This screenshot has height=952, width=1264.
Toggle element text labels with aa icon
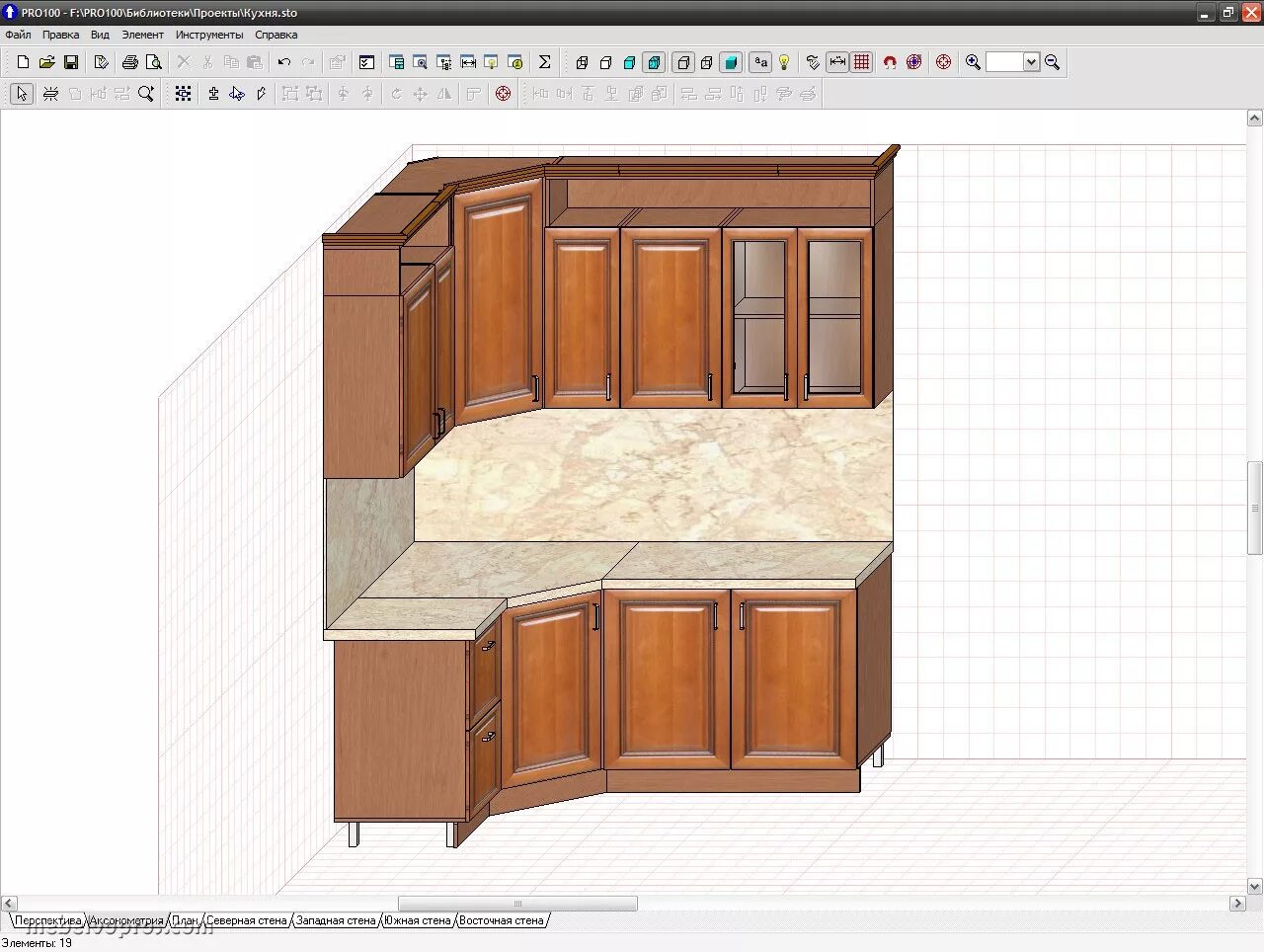point(760,62)
